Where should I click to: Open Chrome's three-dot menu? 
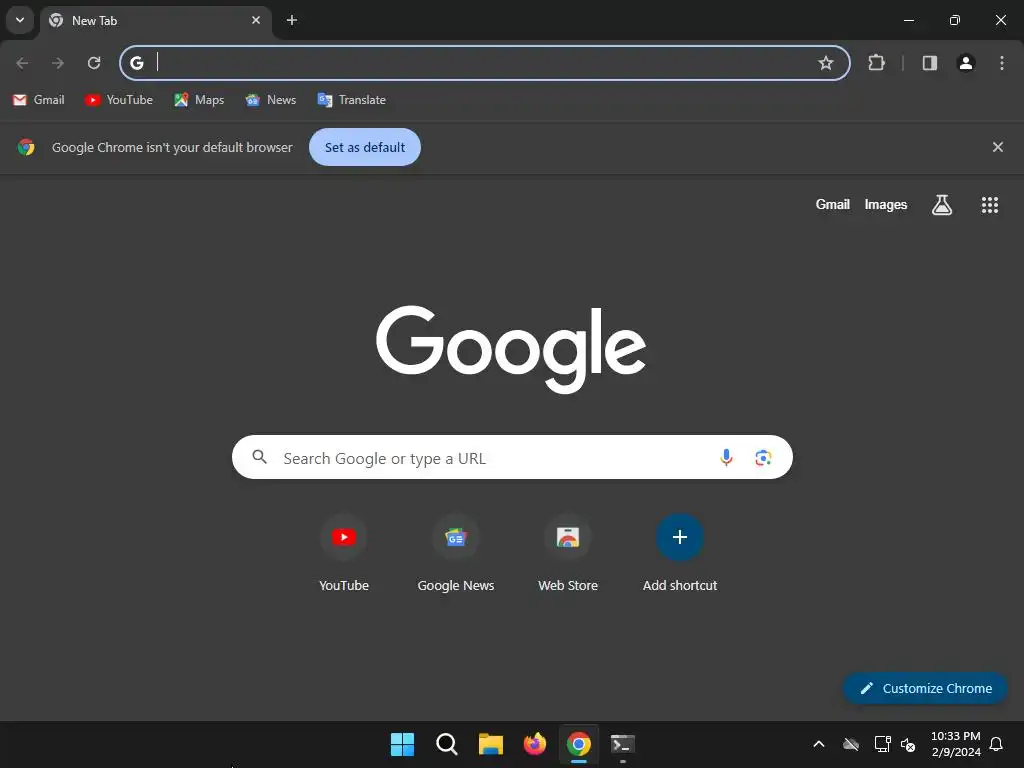point(1002,63)
